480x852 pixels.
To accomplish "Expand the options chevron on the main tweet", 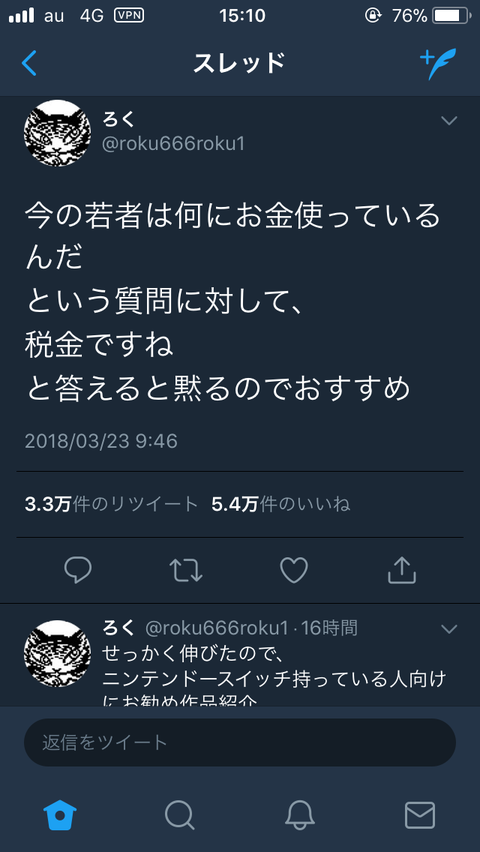I will [449, 121].
